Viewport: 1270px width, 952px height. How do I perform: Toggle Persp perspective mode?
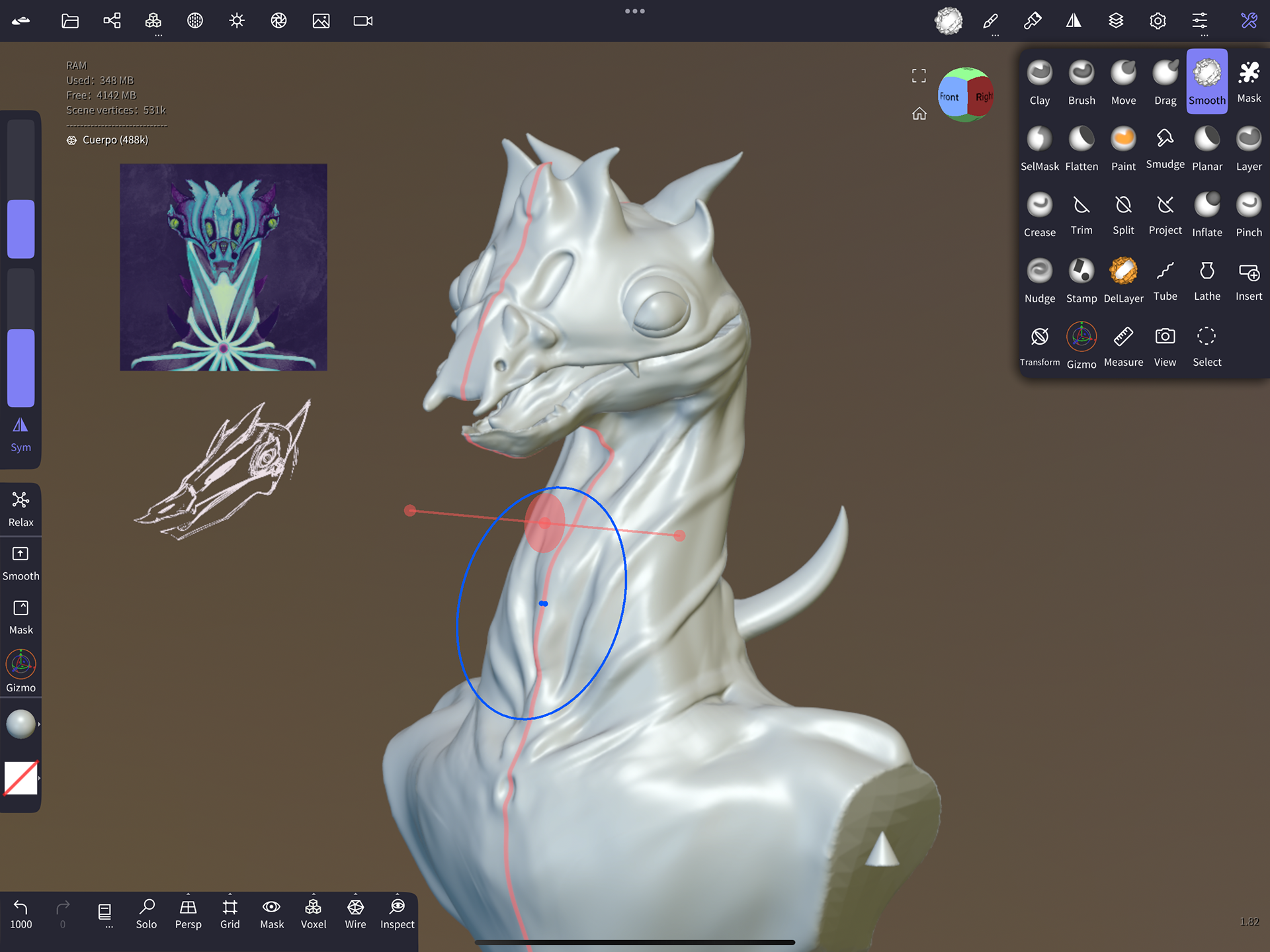188,914
